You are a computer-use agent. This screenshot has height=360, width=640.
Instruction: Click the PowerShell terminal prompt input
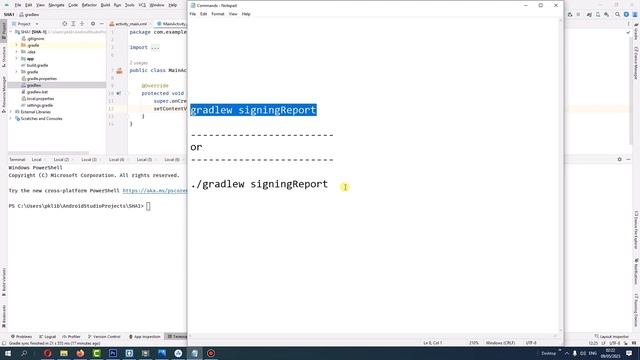[148, 206]
